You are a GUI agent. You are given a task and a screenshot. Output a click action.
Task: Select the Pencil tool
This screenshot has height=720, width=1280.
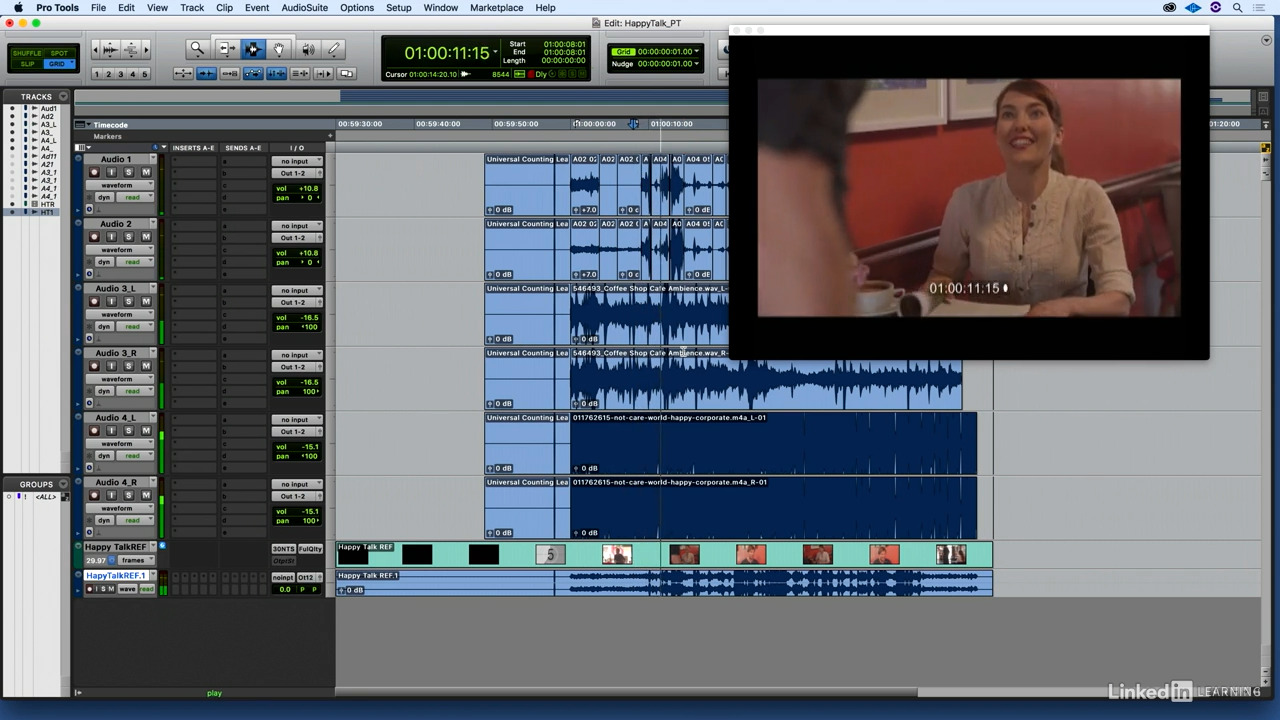tap(334, 49)
